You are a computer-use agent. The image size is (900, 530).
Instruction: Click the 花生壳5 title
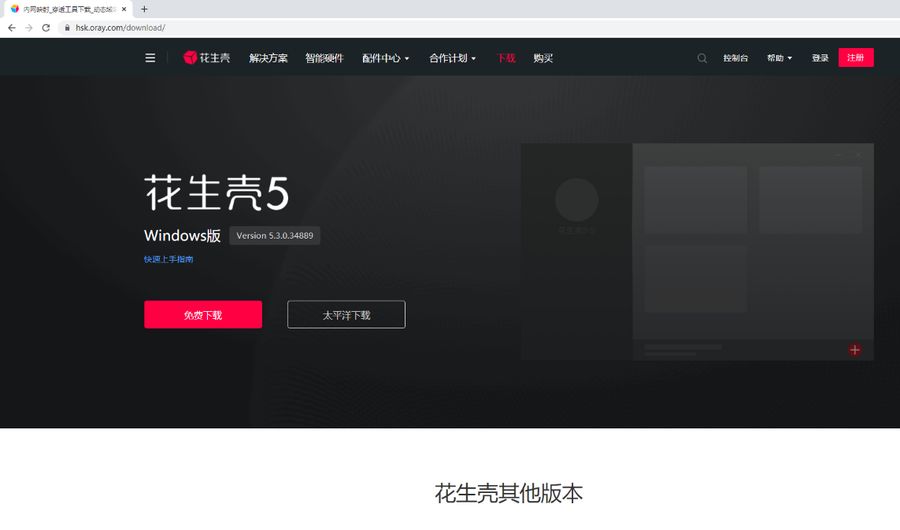216,193
